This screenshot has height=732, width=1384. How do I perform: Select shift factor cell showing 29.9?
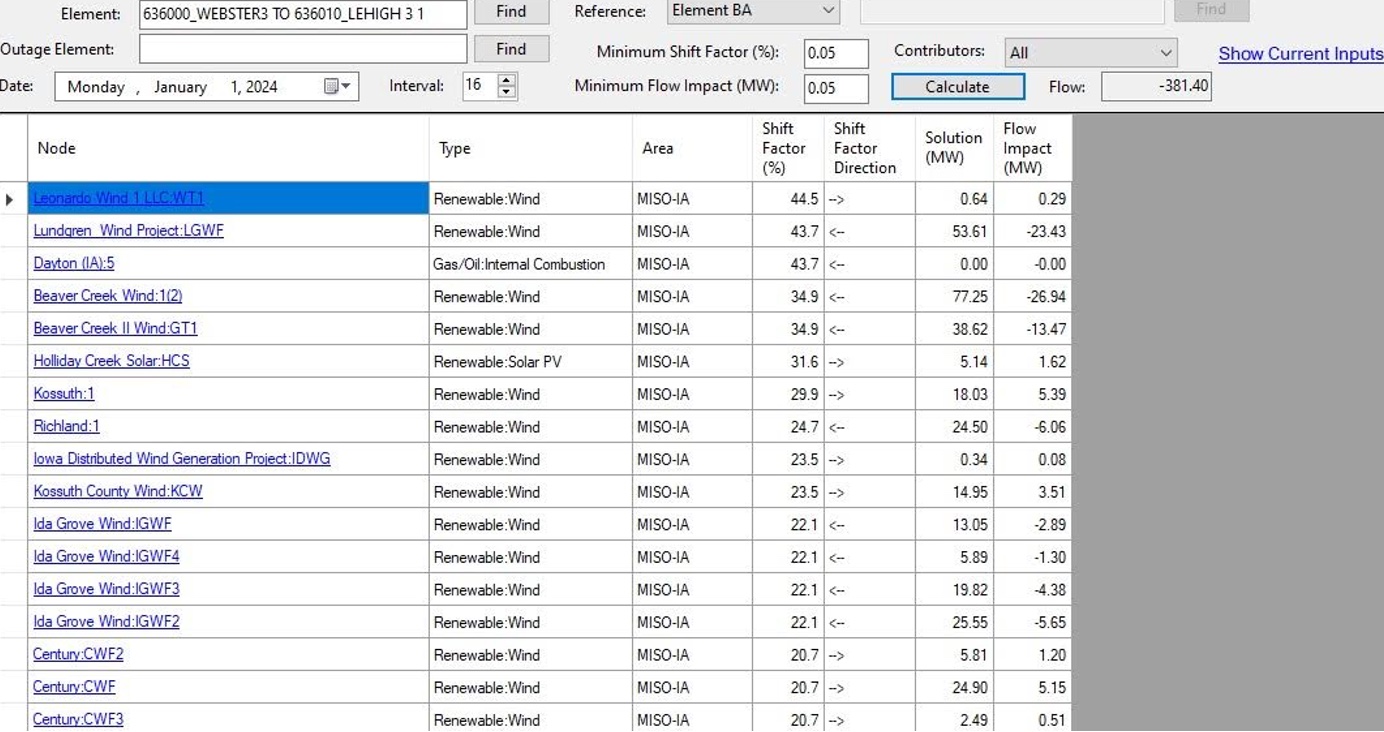[788, 394]
